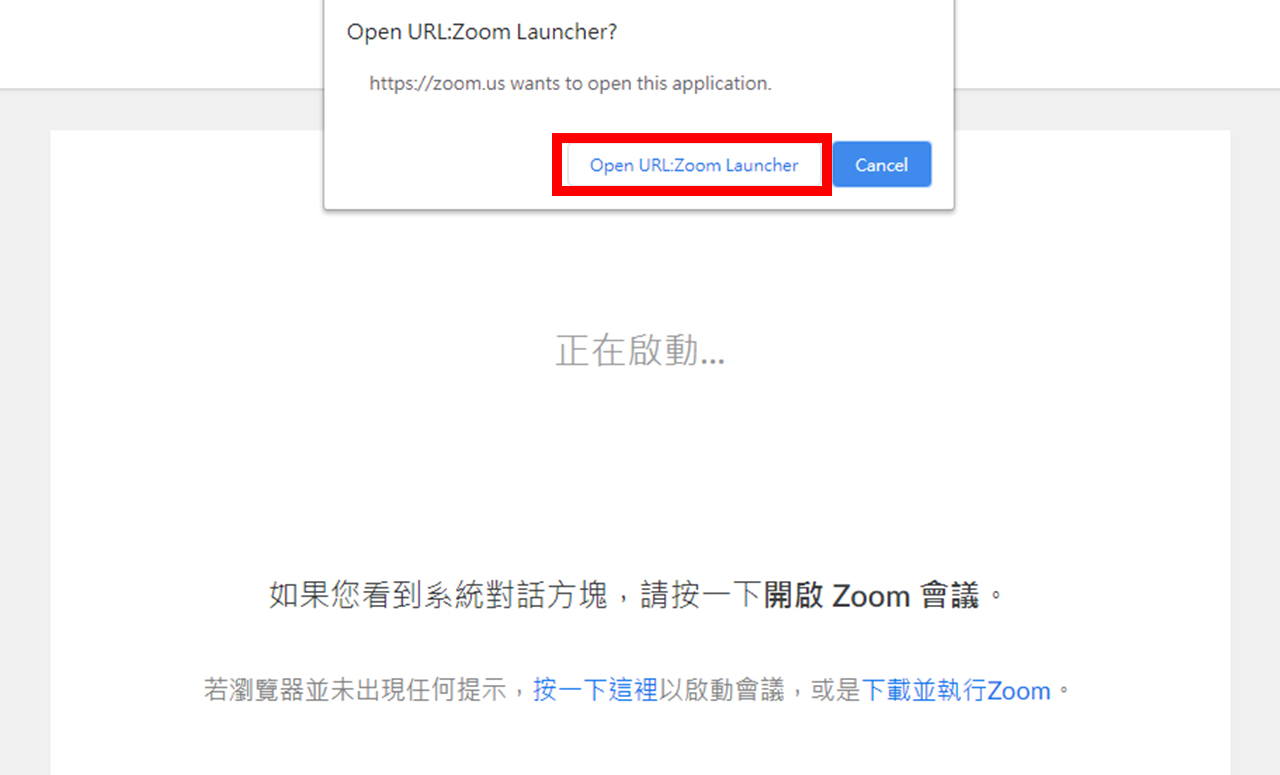Select the https://zoom.us text in dialog
1280x775 pixels.
(x=437, y=84)
